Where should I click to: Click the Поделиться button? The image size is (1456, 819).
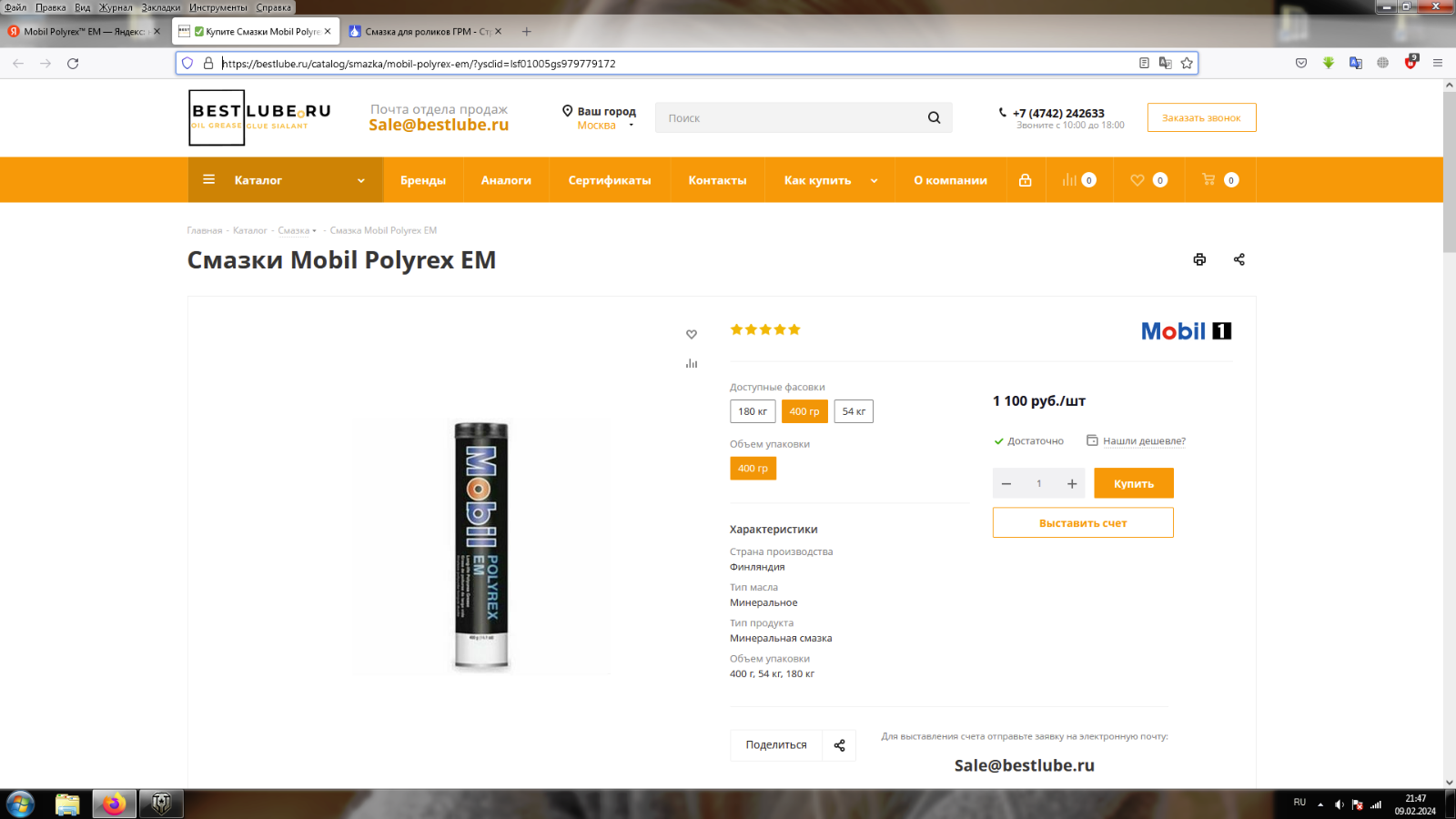coord(776,745)
